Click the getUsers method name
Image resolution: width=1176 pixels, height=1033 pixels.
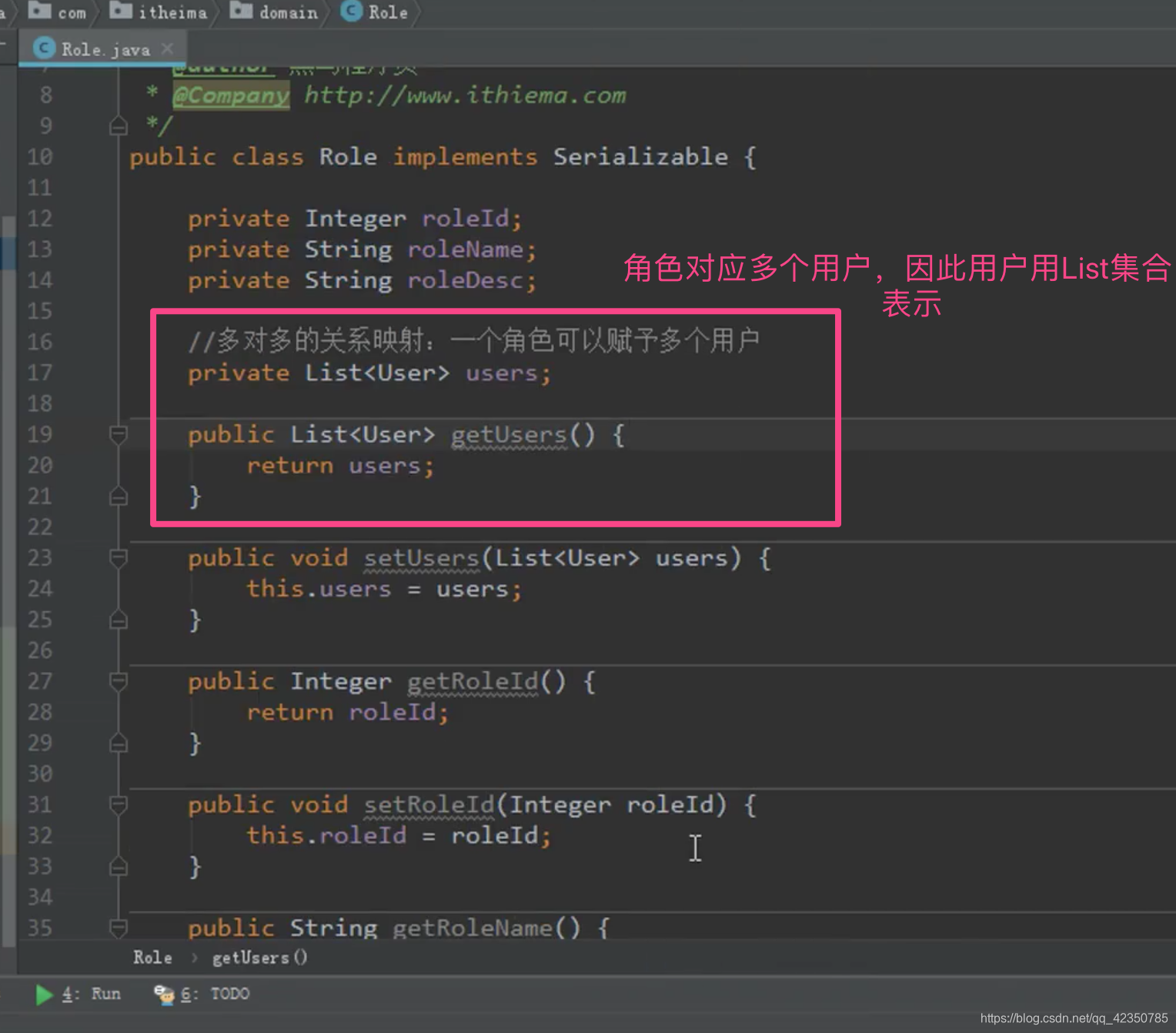pos(509,435)
